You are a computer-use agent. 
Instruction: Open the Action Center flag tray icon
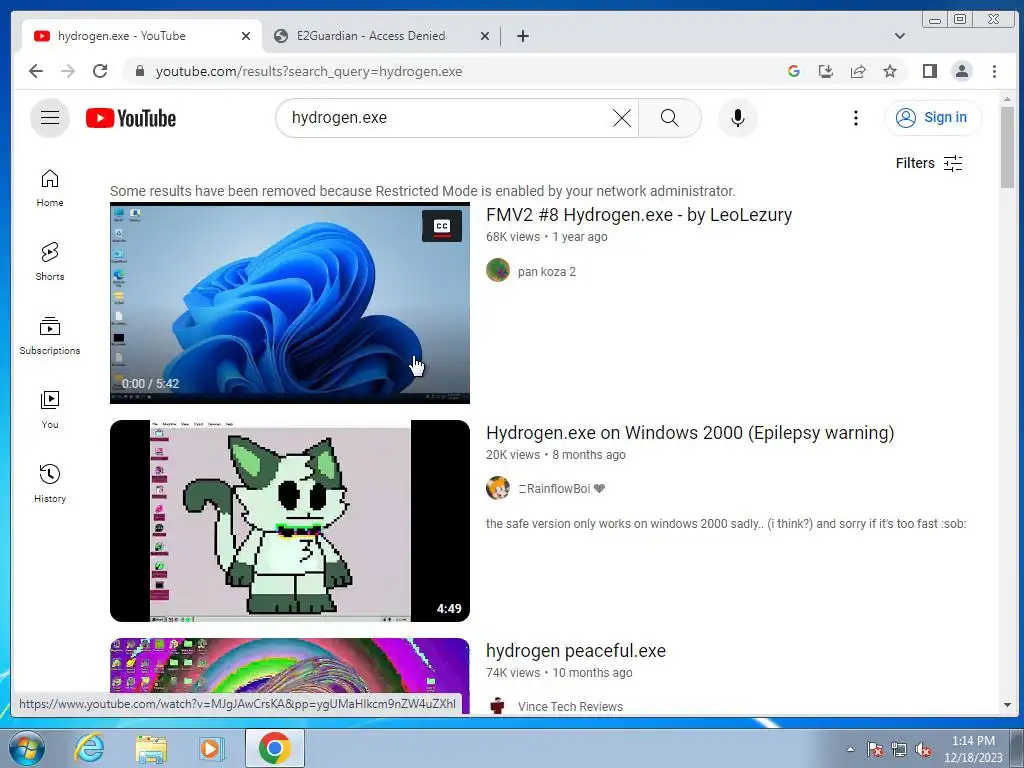pos(875,750)
